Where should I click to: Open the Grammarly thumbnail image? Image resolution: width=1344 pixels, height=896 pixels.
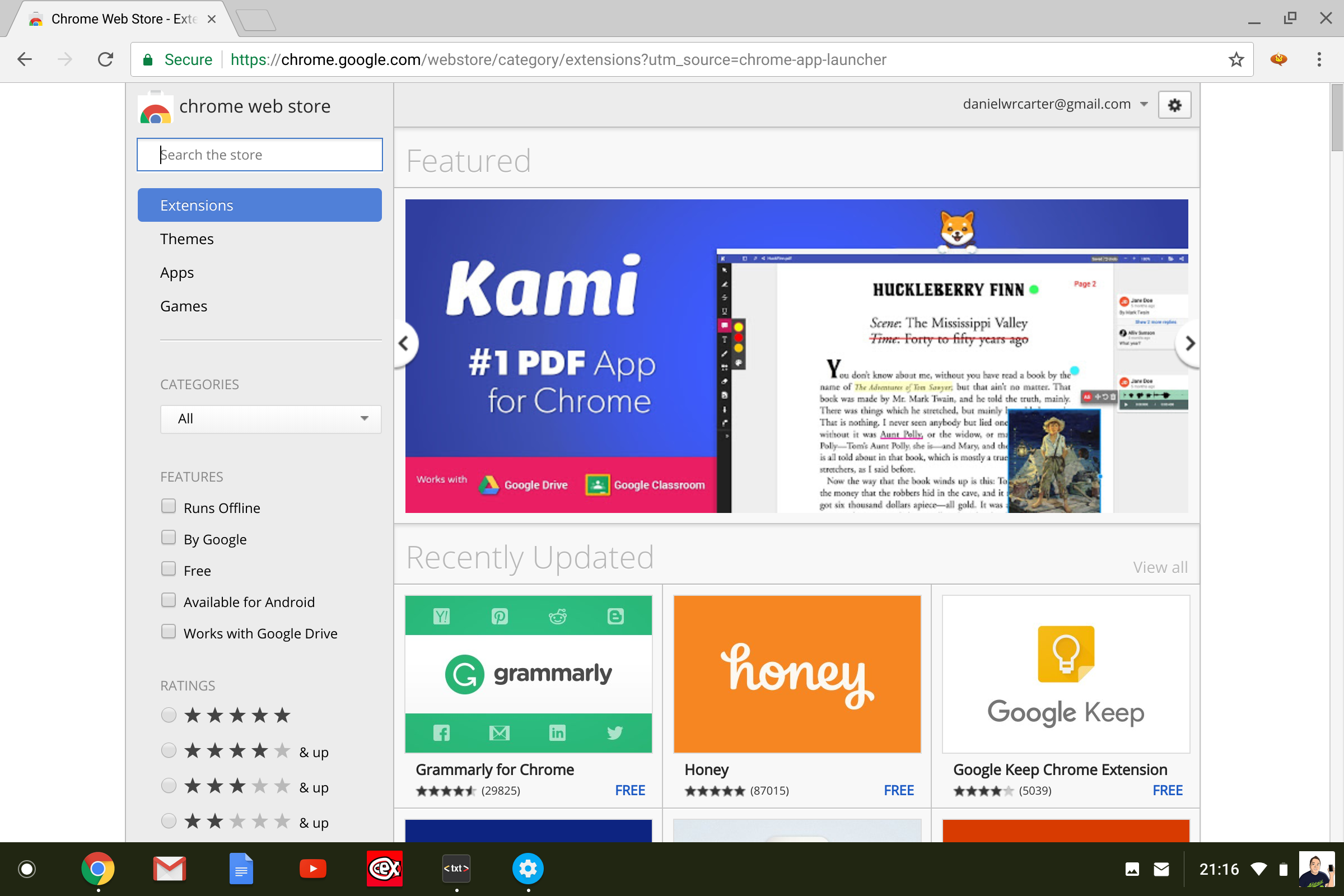point(528,674)
